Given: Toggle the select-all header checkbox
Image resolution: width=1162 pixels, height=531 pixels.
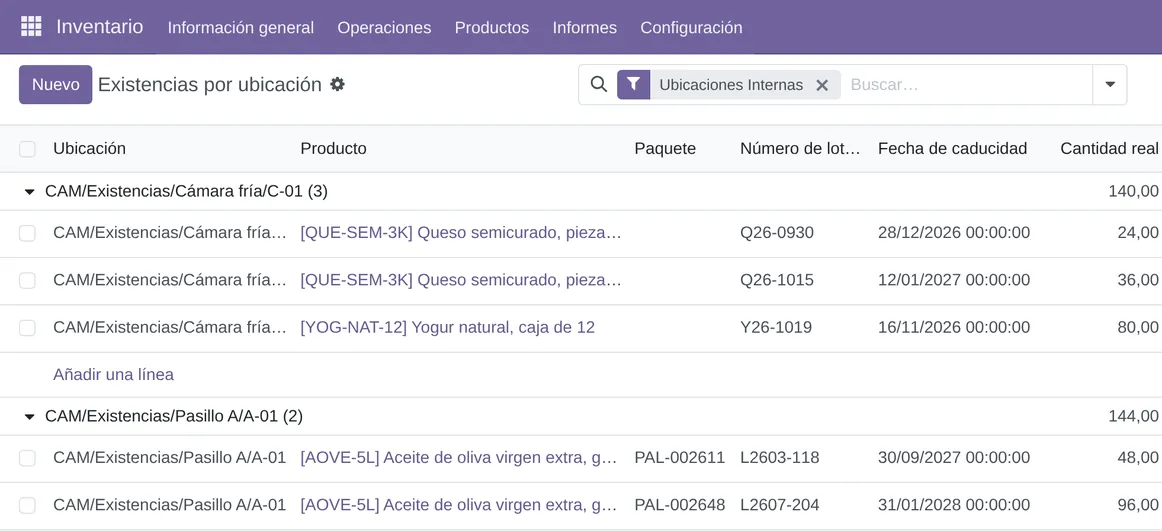Looking at the screenshot, I should [27, 149].
